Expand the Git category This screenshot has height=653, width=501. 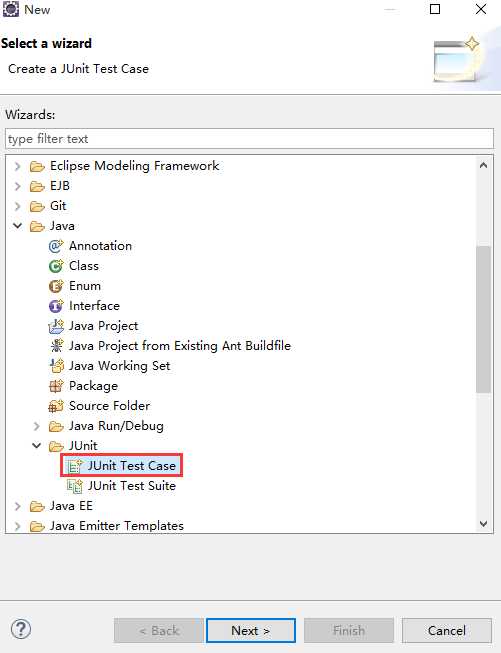17,206
